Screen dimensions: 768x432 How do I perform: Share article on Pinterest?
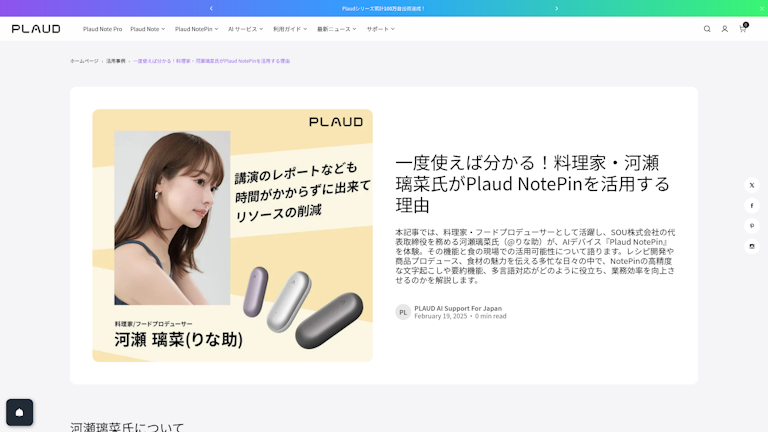(752, 226)
